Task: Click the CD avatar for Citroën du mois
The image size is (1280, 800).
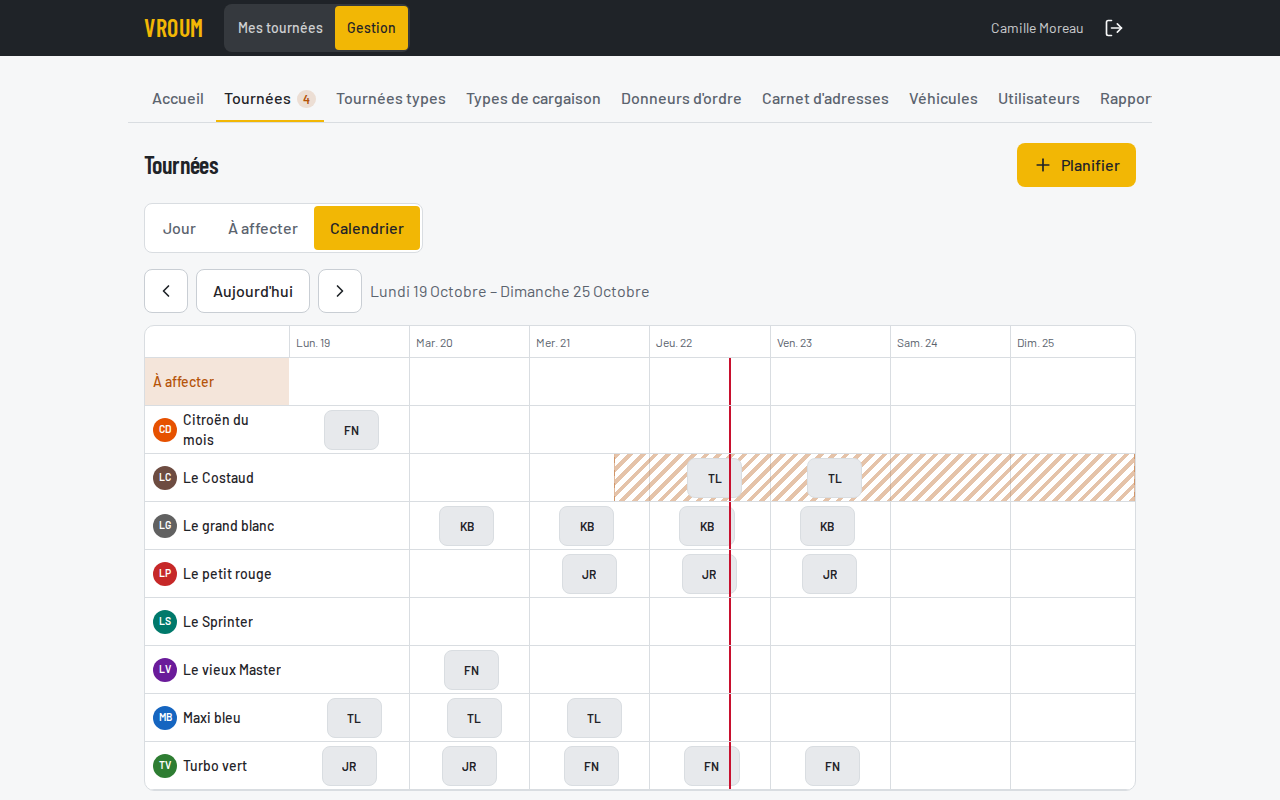Action: 165,430
